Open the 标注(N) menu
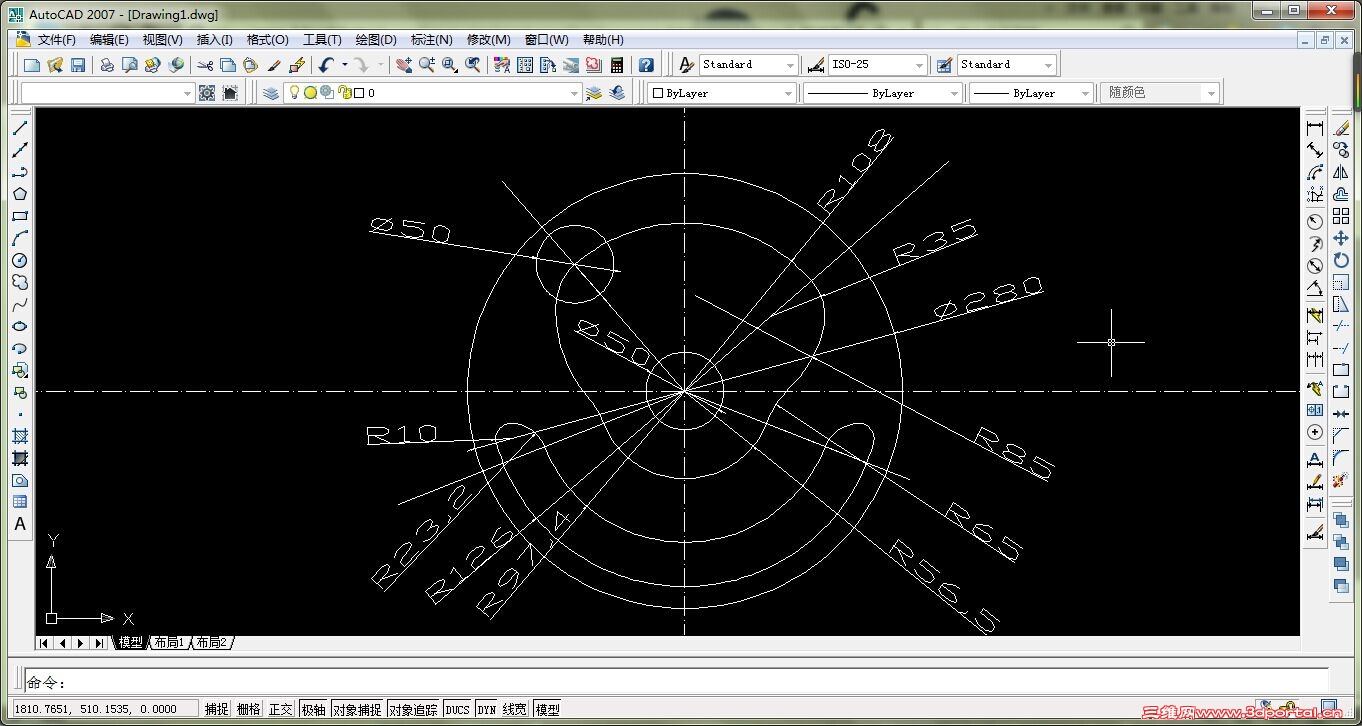The width and height of the screenshot is (1362, 726). coord(431,40)
